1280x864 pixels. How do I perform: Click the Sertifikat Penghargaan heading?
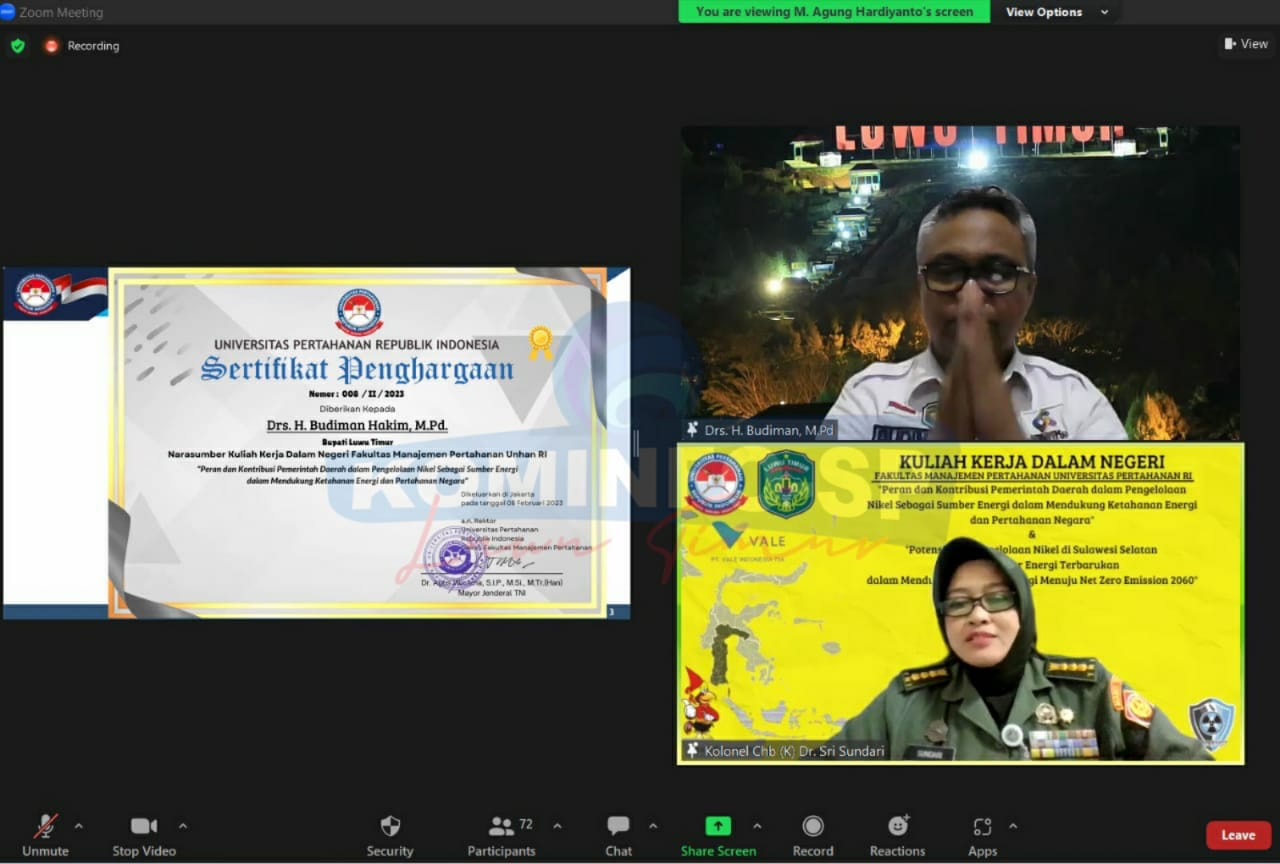tap(357, 369)
